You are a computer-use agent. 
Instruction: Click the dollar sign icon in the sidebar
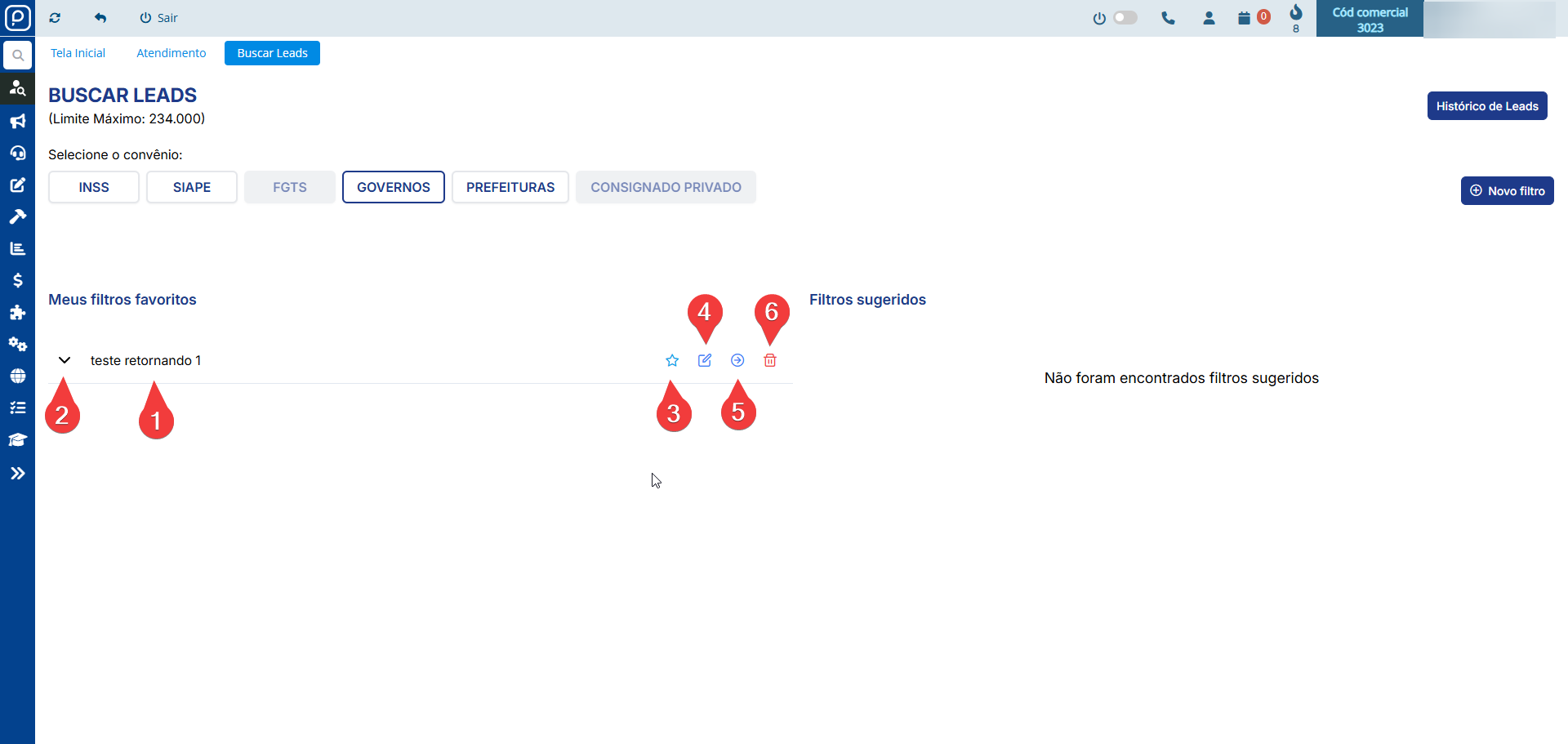pos(17,280)
